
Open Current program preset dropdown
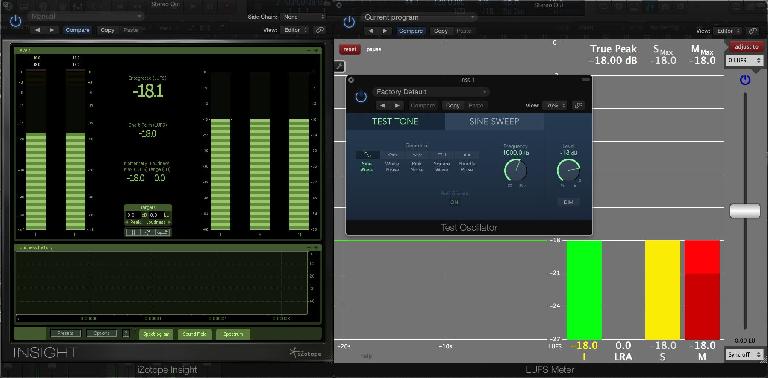point(419,17)
